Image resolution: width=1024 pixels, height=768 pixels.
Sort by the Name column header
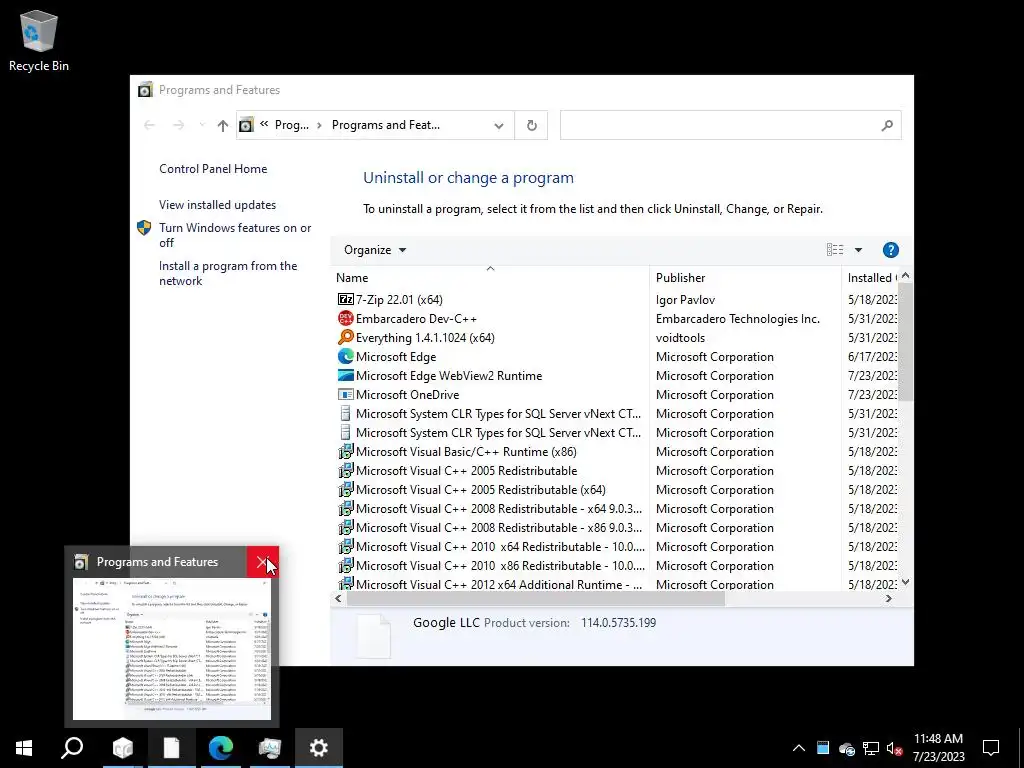point(490,278)
